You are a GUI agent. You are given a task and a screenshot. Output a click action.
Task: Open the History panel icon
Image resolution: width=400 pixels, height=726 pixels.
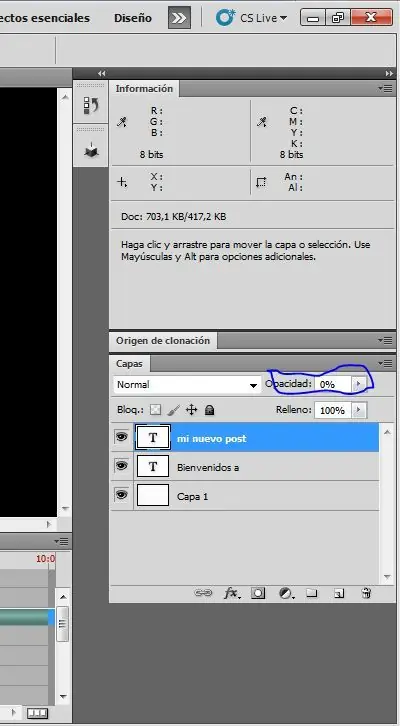click(91, 106)
